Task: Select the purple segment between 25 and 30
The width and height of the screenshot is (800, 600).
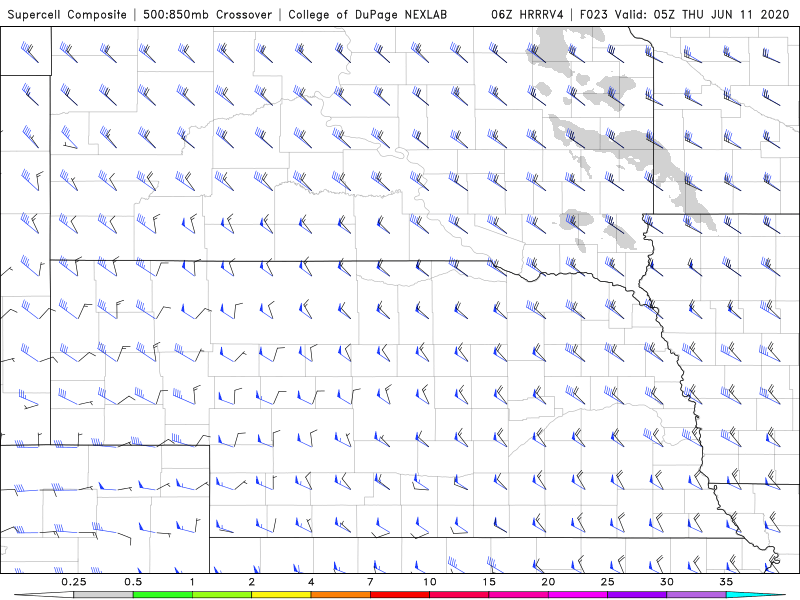Action: point(637,595)
